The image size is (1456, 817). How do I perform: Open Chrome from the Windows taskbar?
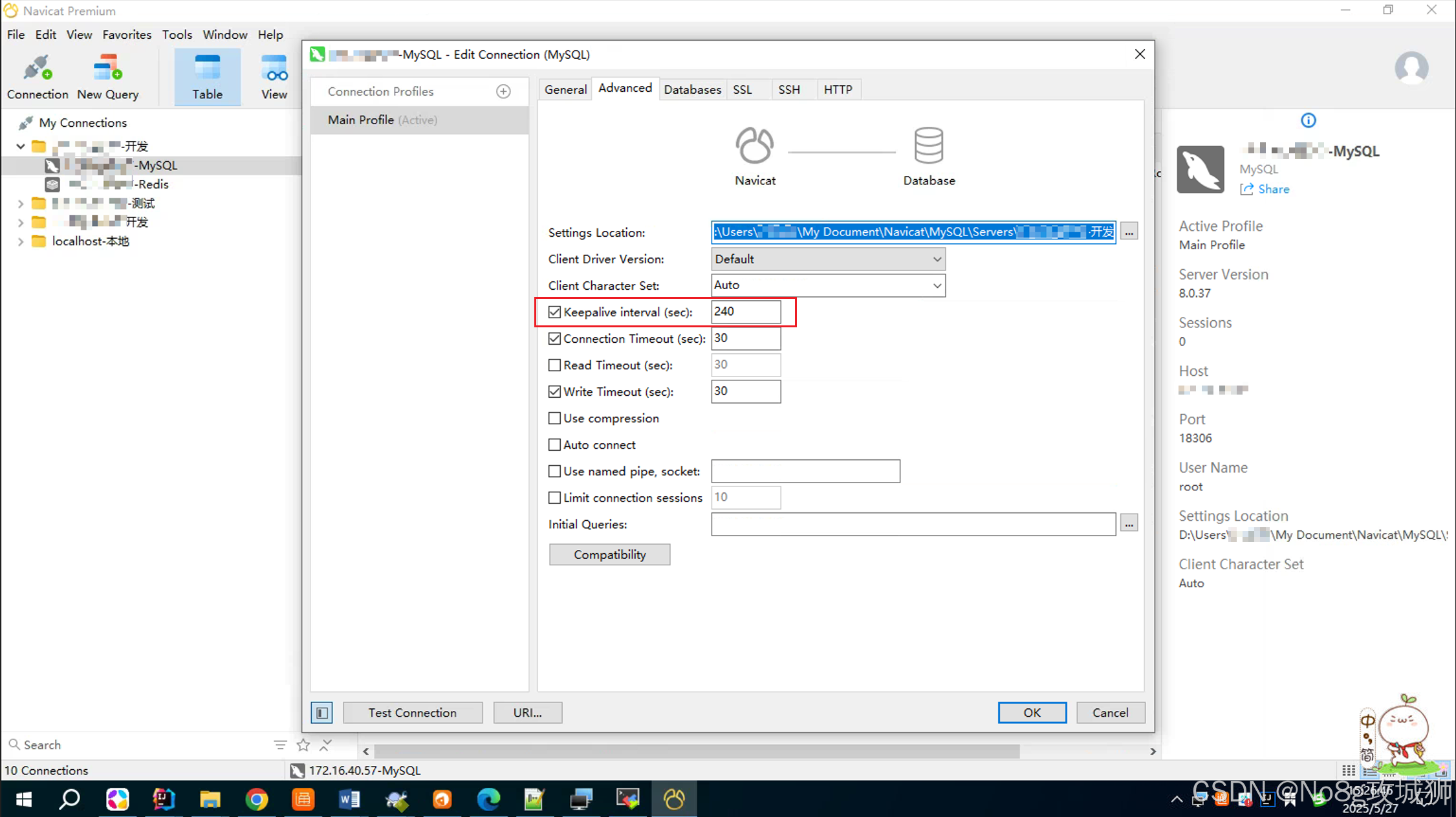(256, 800)
